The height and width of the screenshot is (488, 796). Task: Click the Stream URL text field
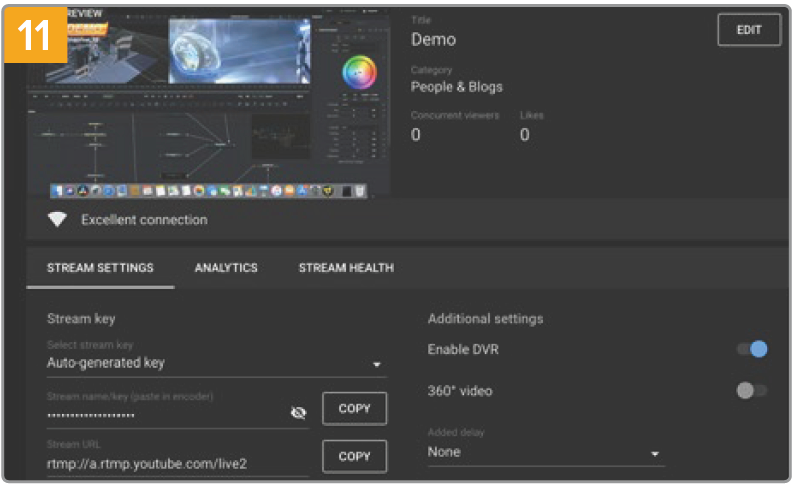point(177,463)
